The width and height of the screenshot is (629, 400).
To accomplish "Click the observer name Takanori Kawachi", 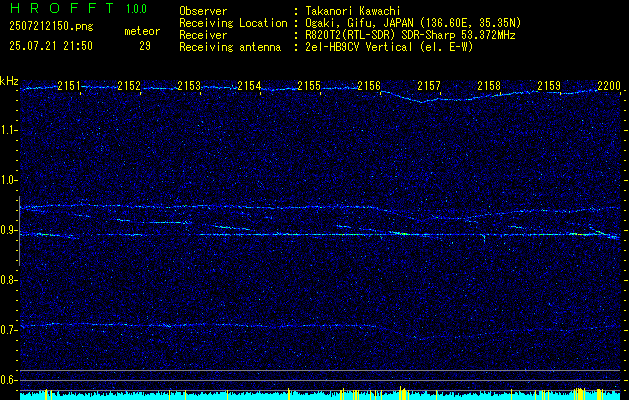I will [x=353, y=11].
